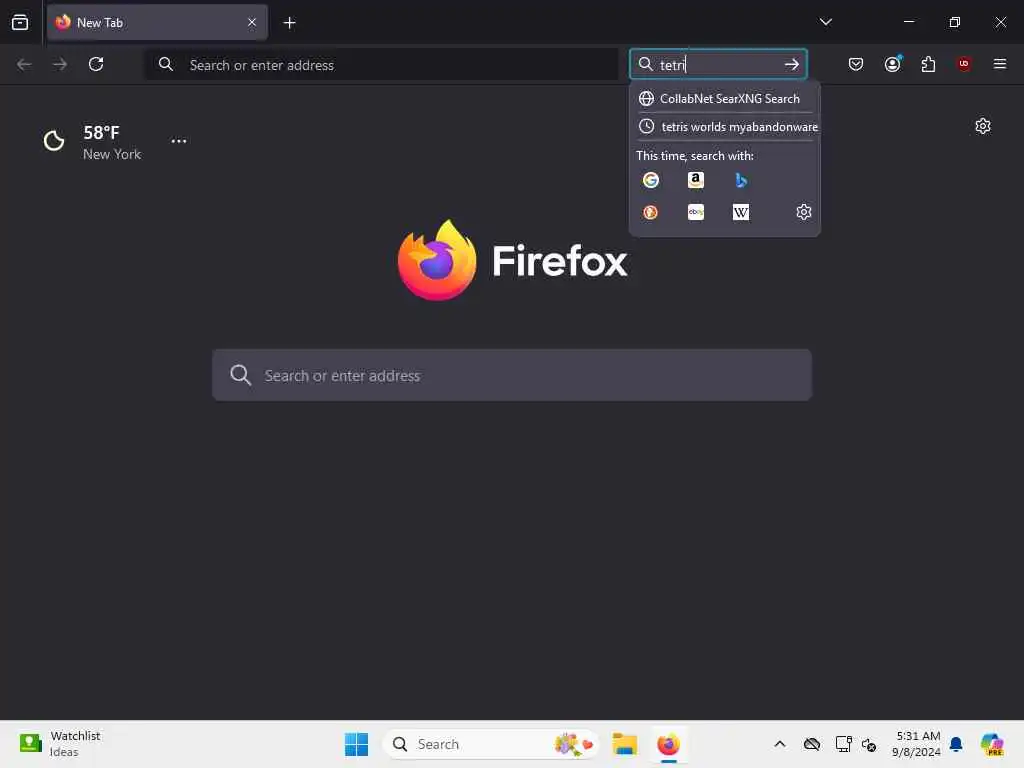Open Watchlist Ideas widget in taskbar

pyautogui.click(x=60, y=743)
